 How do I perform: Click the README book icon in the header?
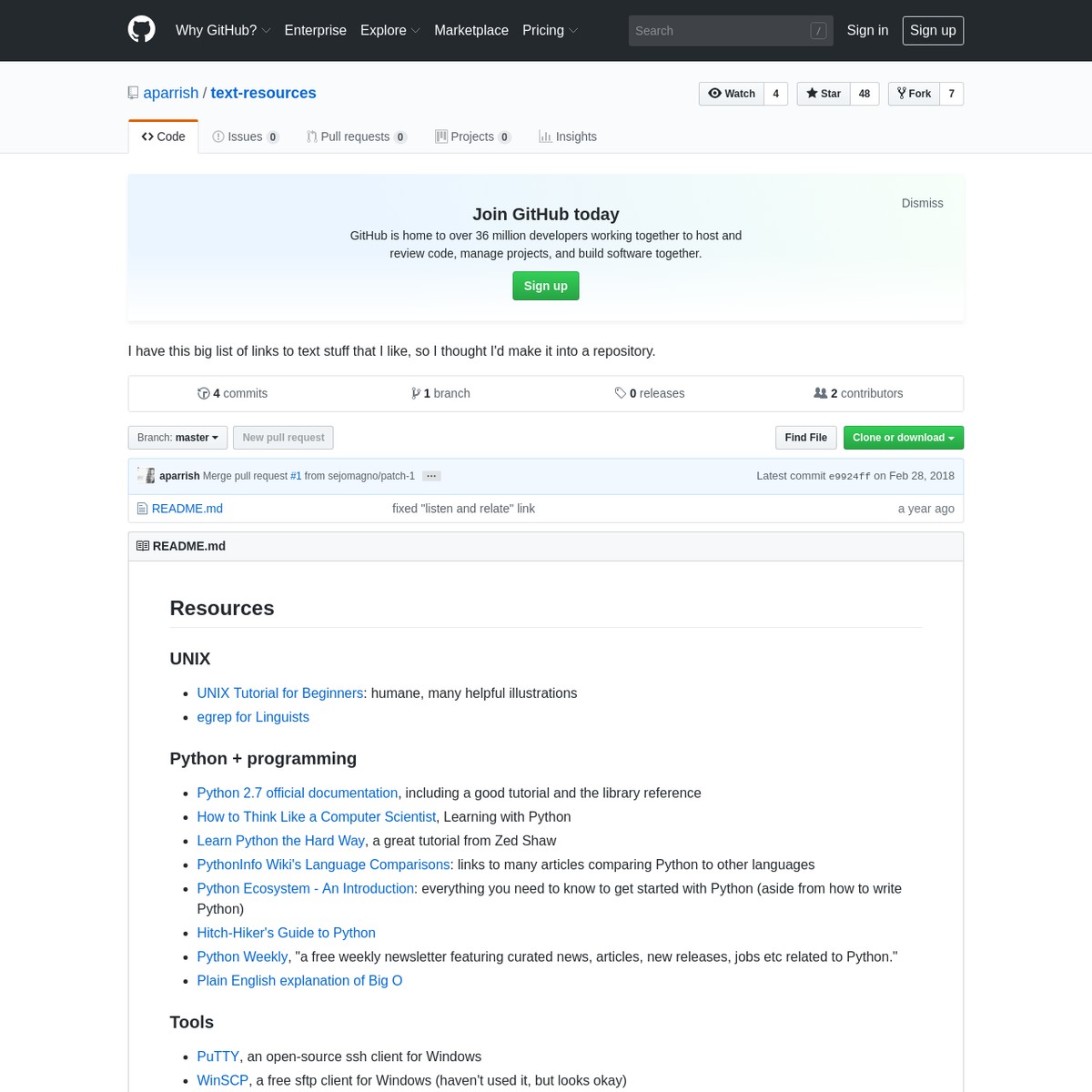(143, 546)
